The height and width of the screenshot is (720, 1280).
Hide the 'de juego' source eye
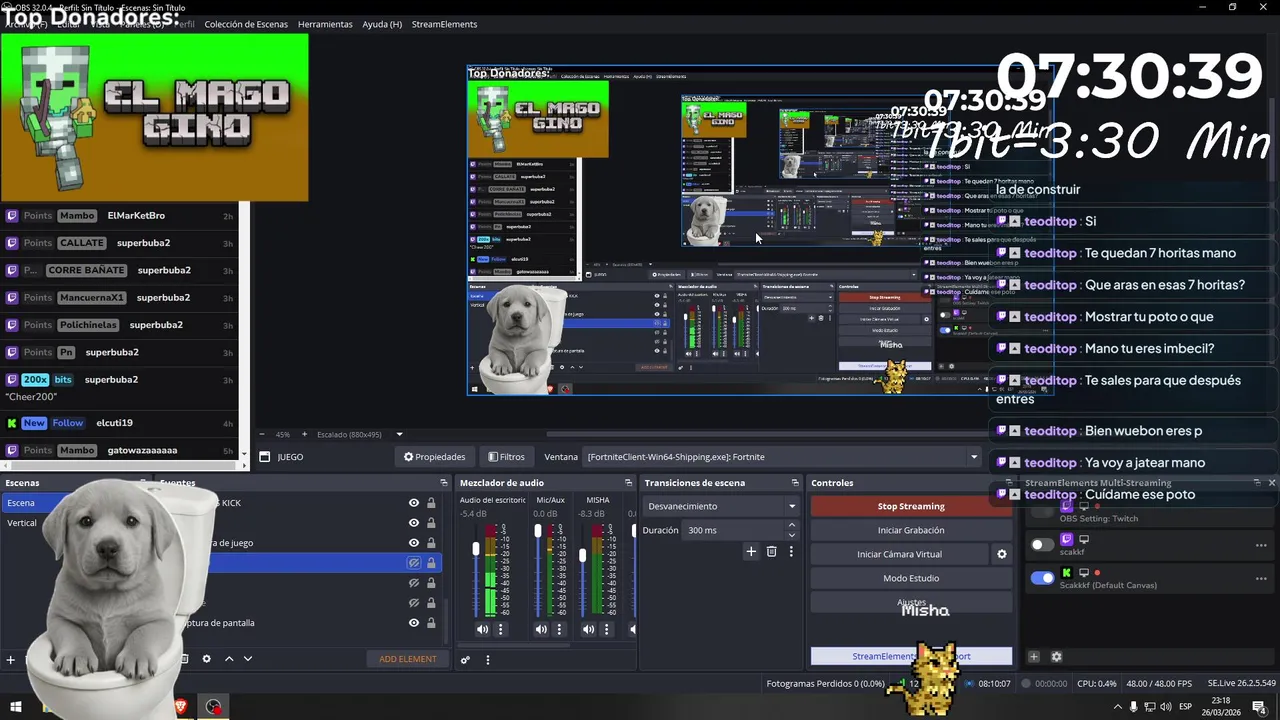[414, 543]
